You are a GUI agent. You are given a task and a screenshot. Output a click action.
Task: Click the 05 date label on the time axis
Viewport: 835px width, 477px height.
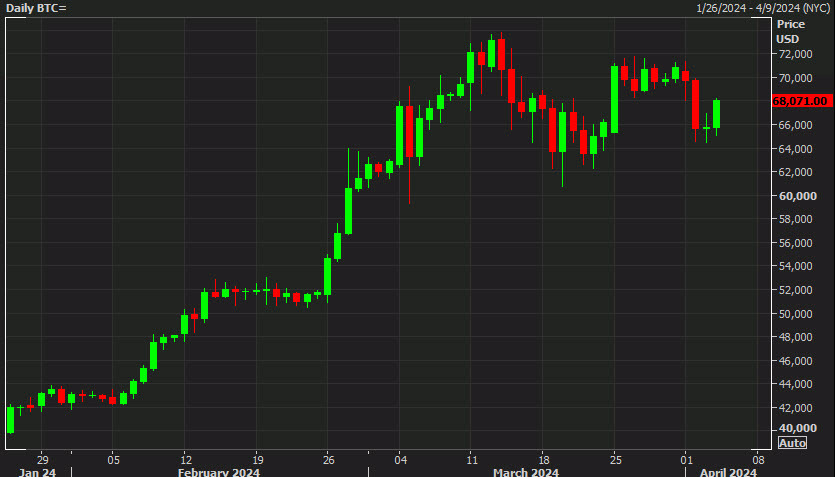(x=113, y=460)
